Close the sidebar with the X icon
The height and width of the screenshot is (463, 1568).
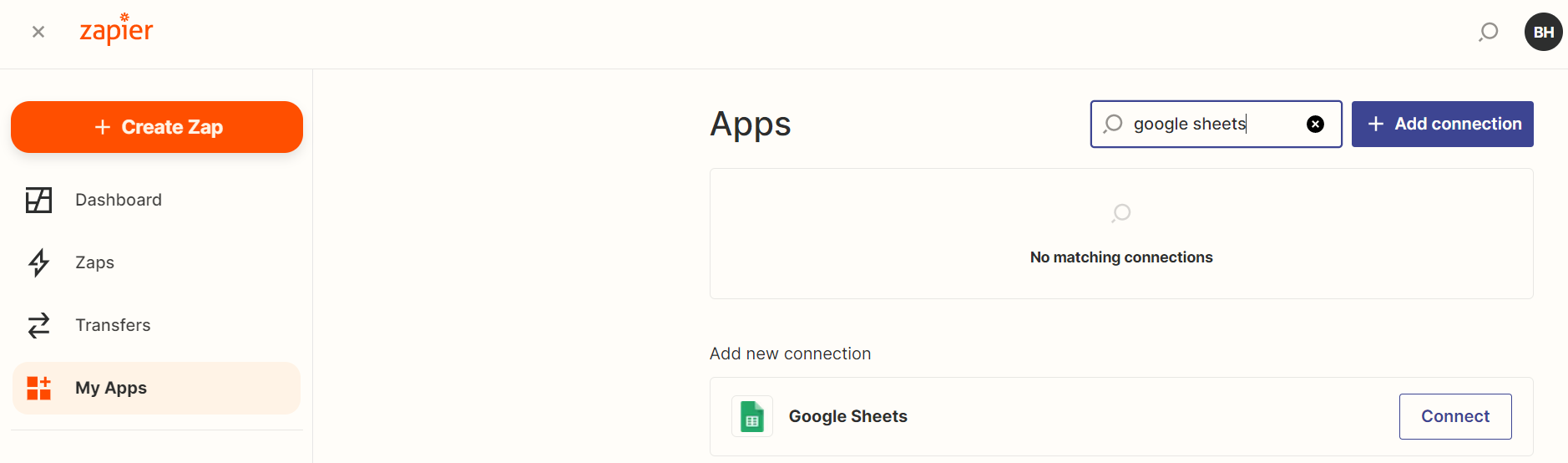pyautogui.click(x=38, y=32)
